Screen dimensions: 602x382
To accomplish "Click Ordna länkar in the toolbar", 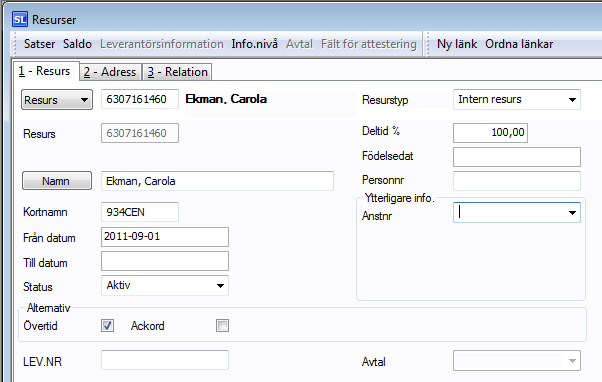I will 519,44.
